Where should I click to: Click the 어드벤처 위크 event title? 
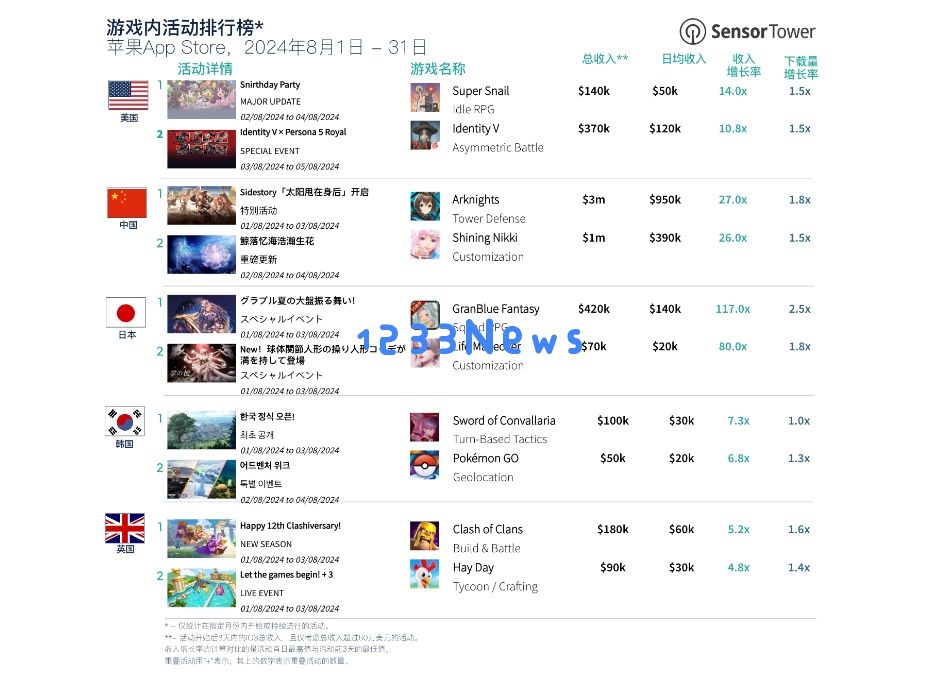coord(265,465)
